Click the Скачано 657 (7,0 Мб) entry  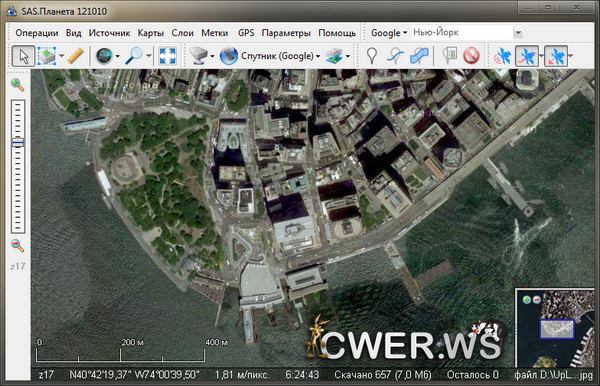point(383,375)
